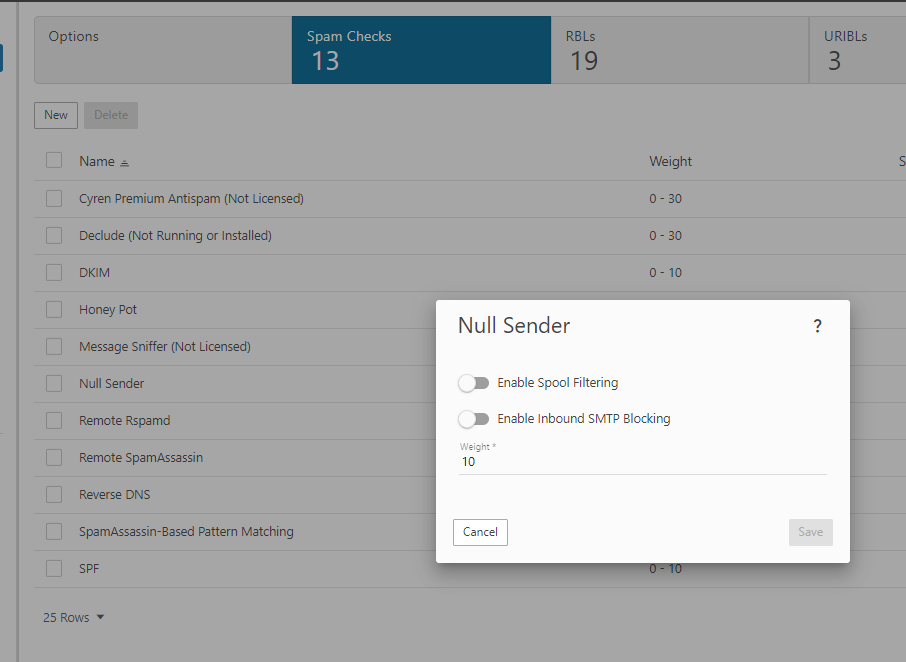The width and height of the screenshot is (906, 662).
Task: Tick the SPF row checkbox
Action: pyautogui.click(x=54, y=568)
